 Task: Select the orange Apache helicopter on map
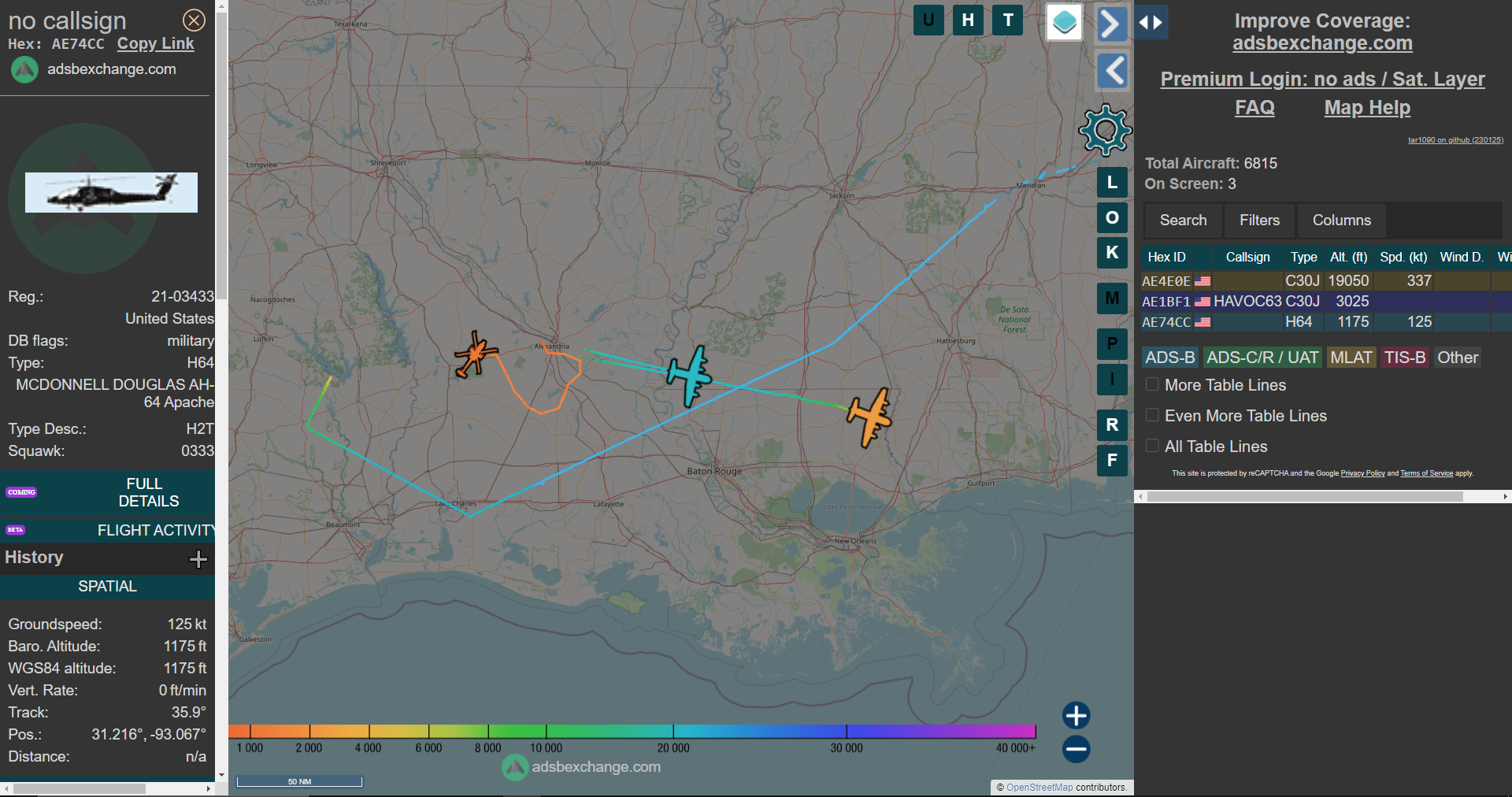coord(476,354)
